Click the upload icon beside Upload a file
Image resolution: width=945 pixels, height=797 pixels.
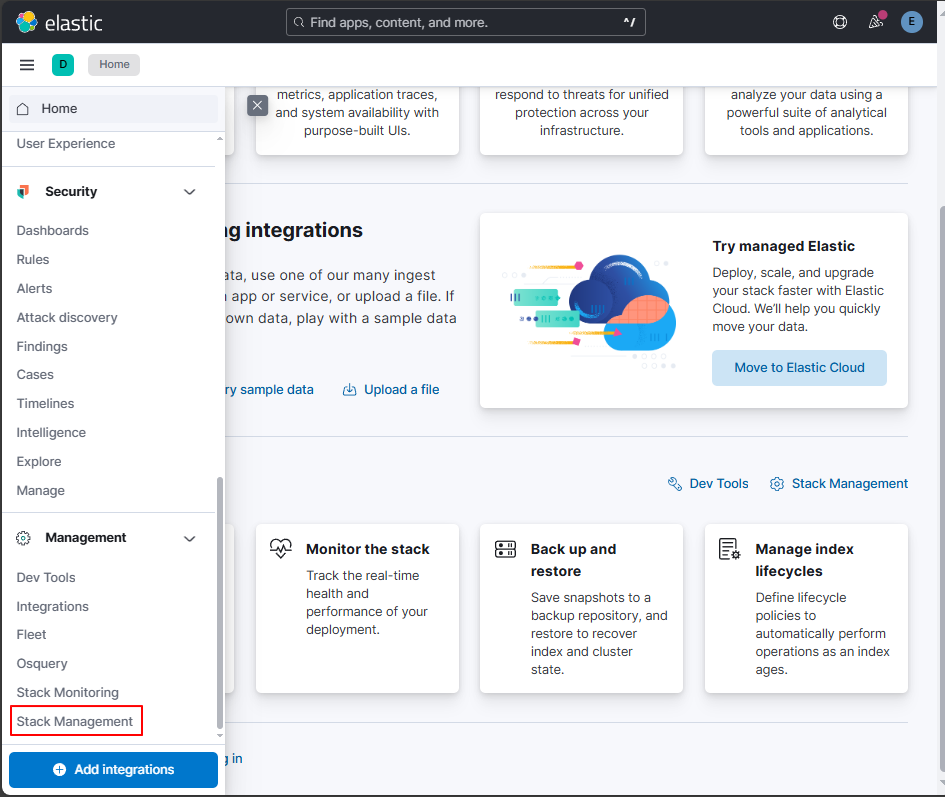350,389
